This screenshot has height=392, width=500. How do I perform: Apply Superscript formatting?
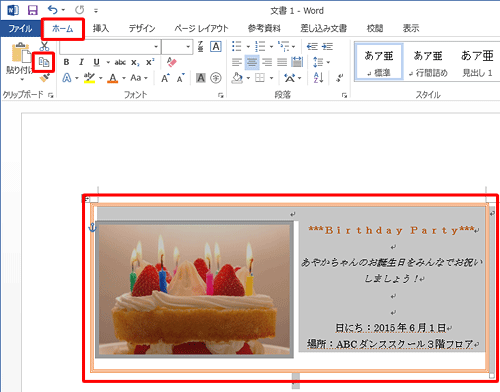[150, 62]
